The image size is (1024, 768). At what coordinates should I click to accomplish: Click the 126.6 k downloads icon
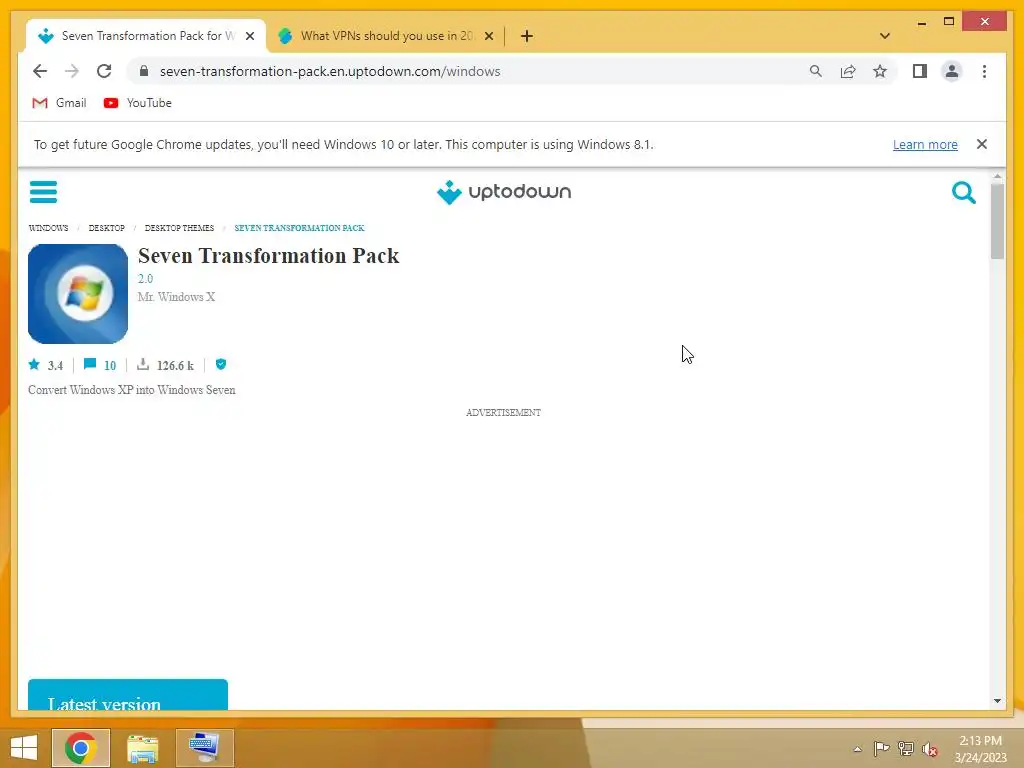pyautogui.click(x=143, y=364)
